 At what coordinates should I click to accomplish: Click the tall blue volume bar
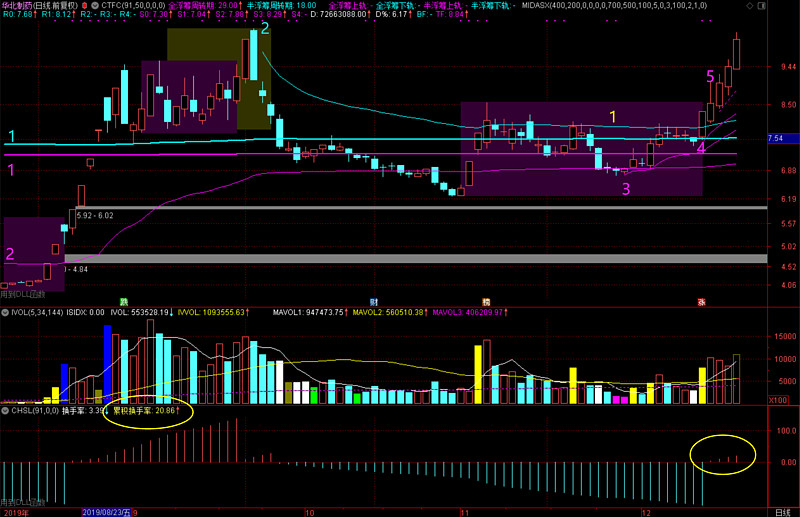[x=108, y=364]
